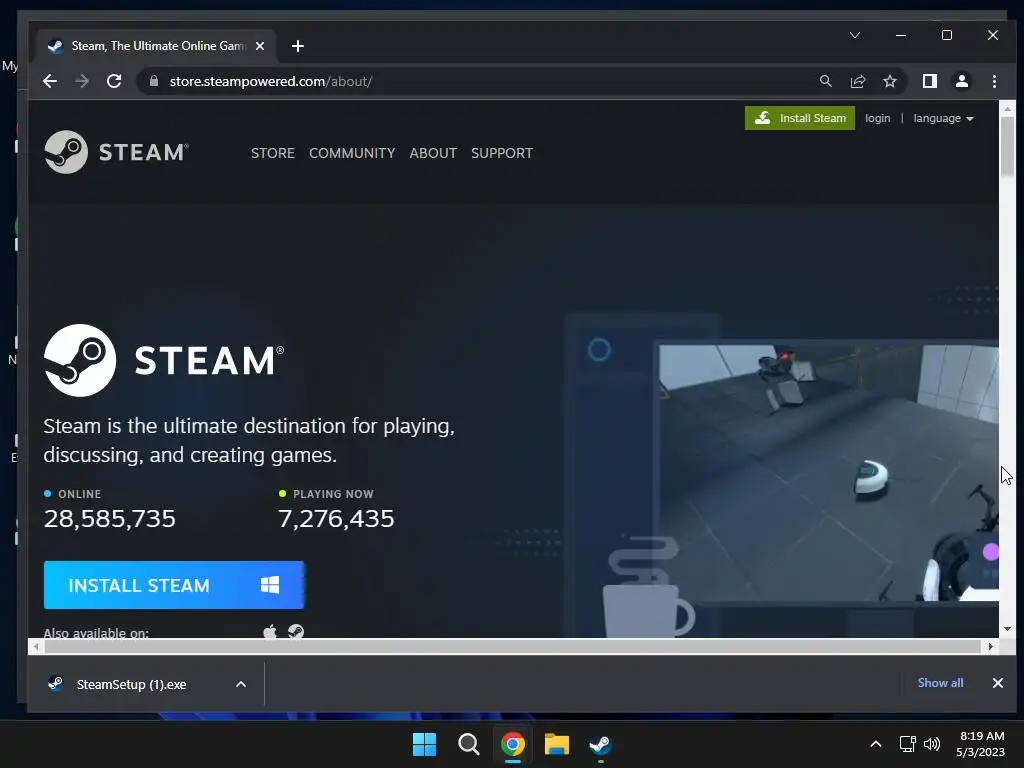1024x768 pixels.
Task: Click the green Install Steam button
Action: coord(799,118)
